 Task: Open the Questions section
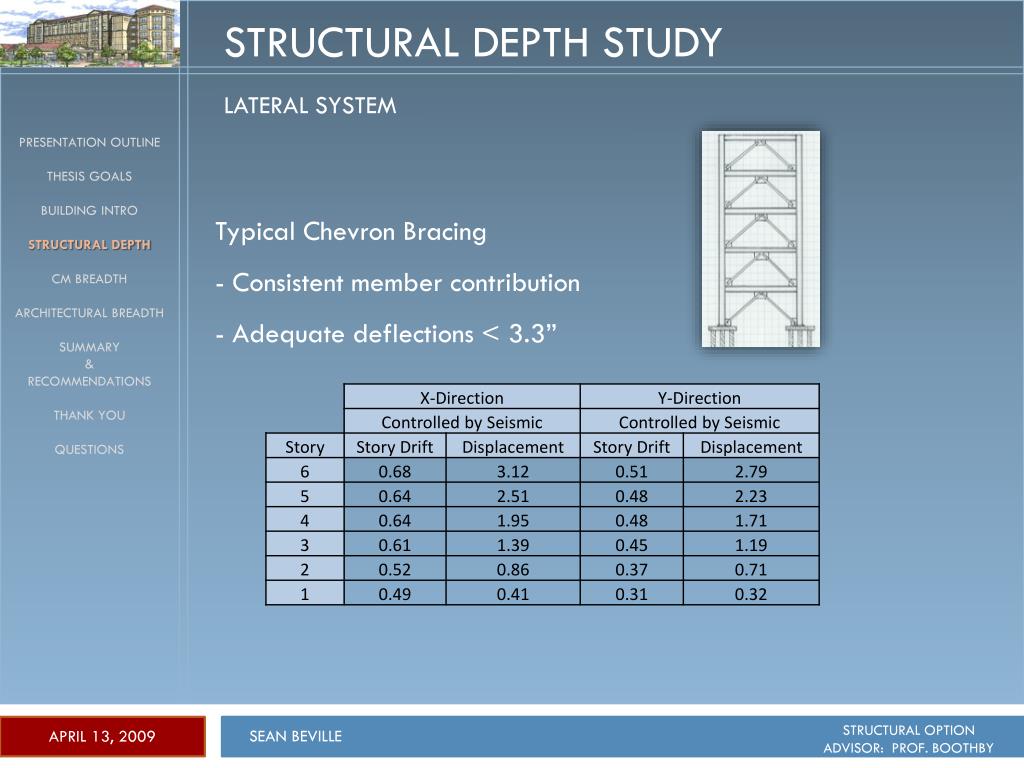(89, 449)
